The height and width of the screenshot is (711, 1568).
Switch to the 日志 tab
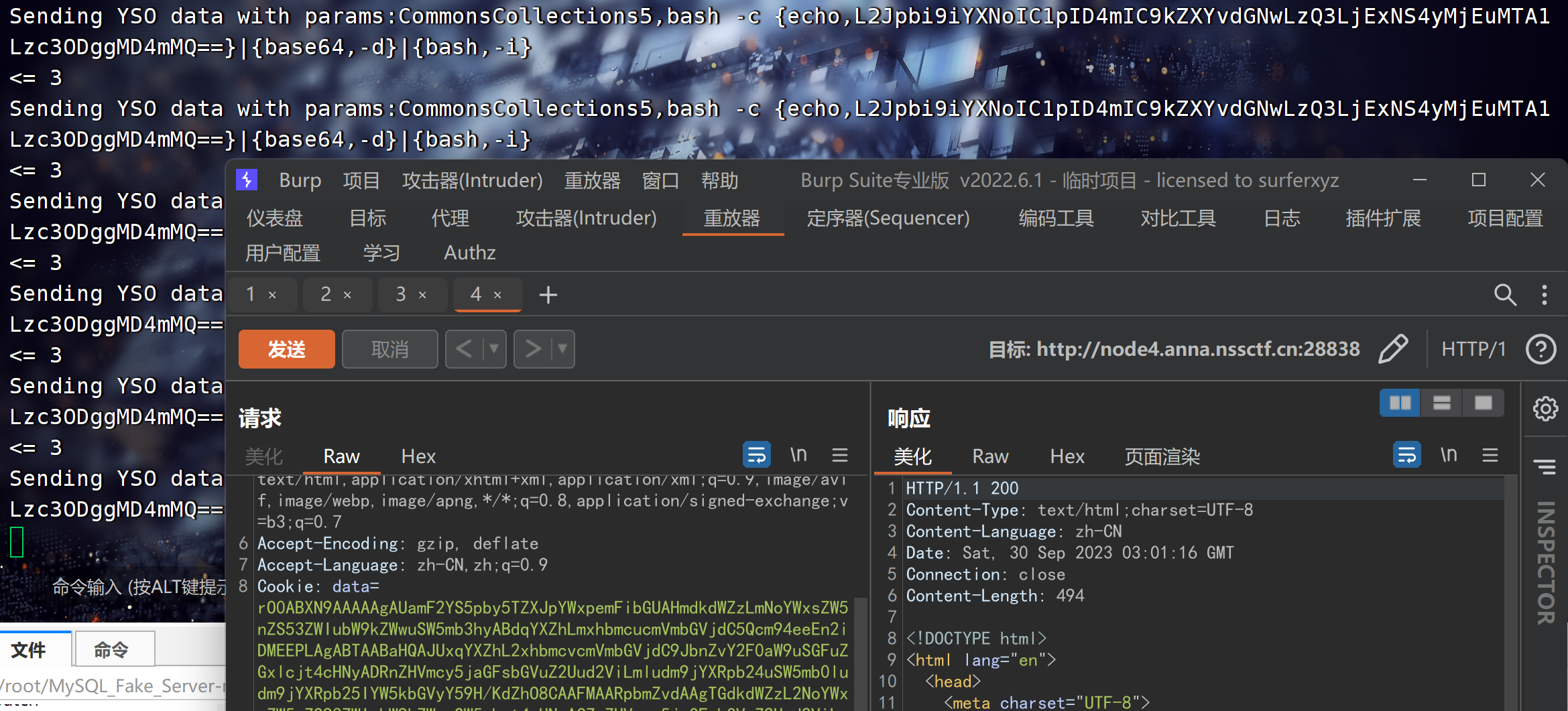[x=1282, y=218]
